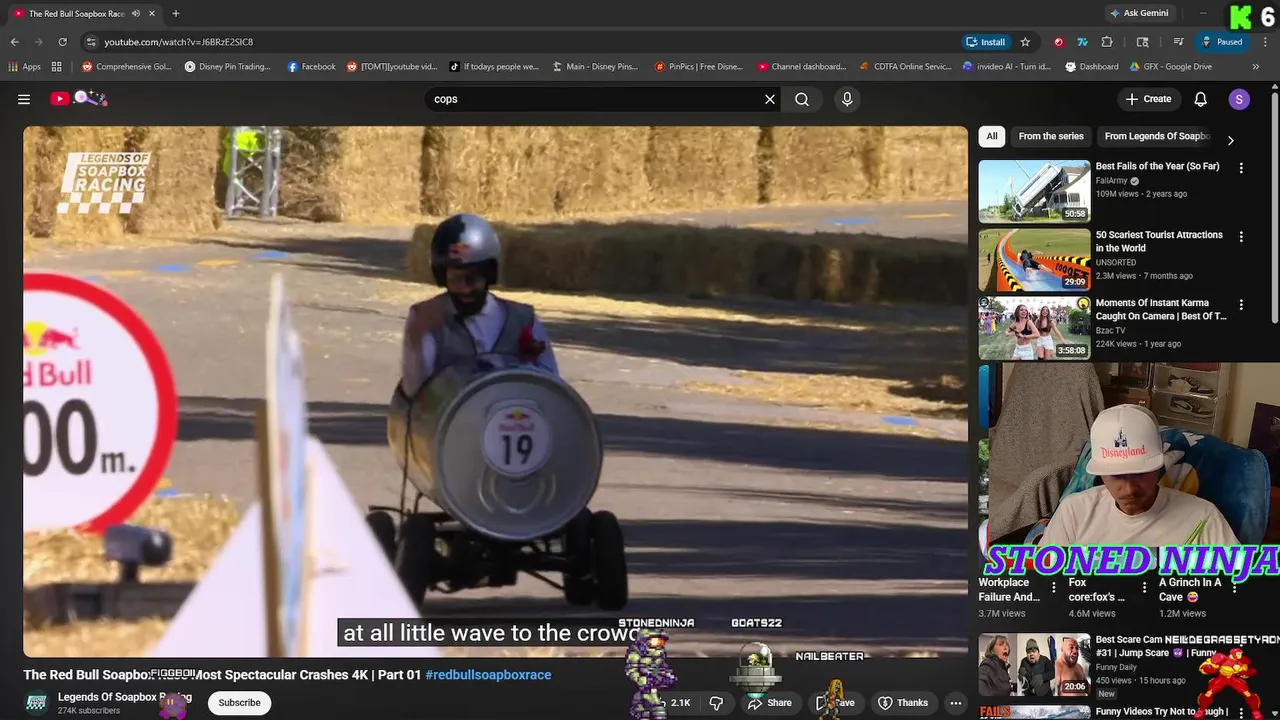This screenshot has width=1280, height=720.
Task: Open the Extensions puzzle icon
Action: (x=1107, y=42)
